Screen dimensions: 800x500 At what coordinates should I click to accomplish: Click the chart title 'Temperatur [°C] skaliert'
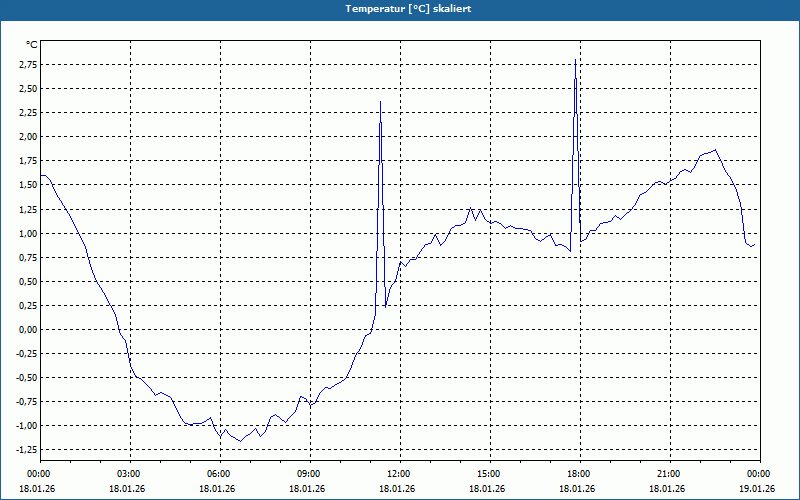[x=408, y=9]
